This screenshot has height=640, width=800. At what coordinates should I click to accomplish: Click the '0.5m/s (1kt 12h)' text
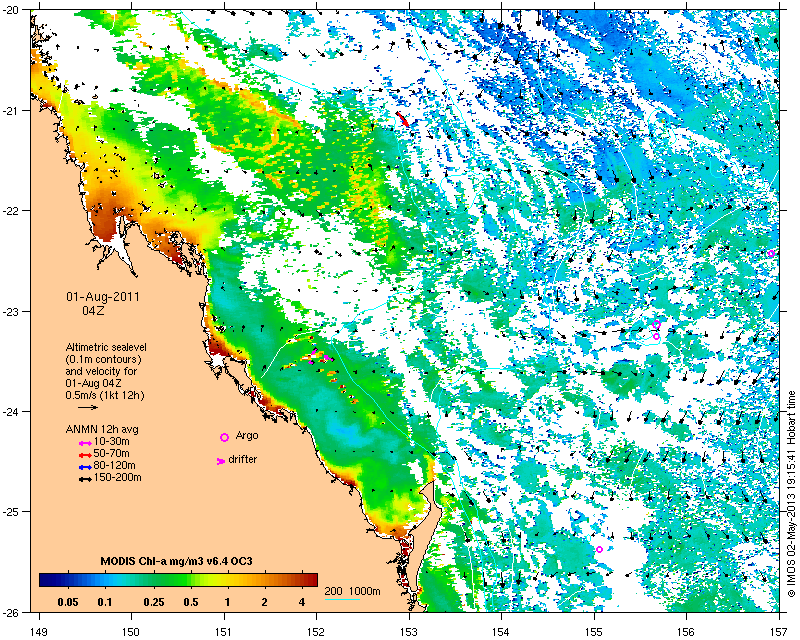click(x=105, y=395)
